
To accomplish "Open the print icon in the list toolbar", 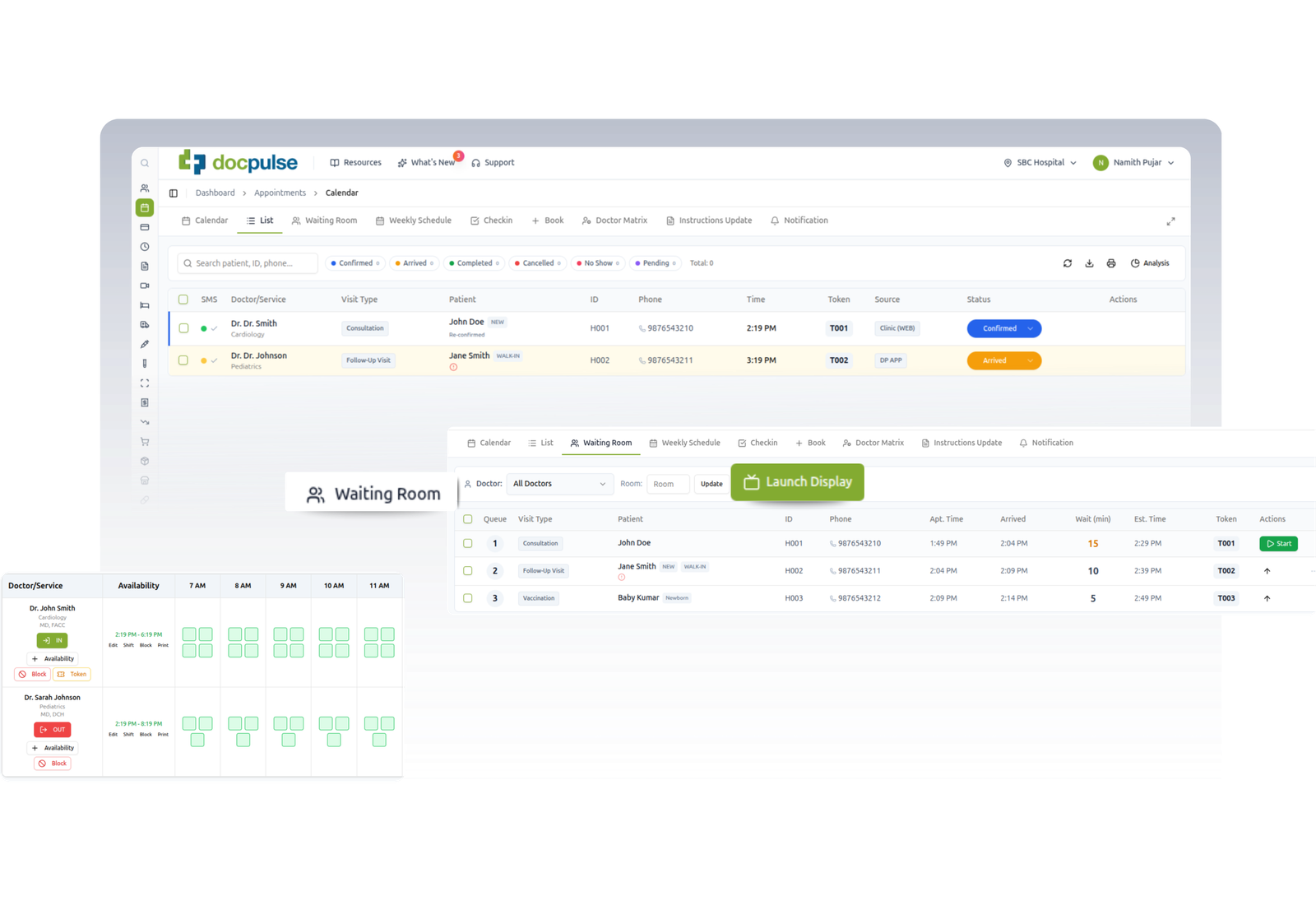I will pos(1111,262).
